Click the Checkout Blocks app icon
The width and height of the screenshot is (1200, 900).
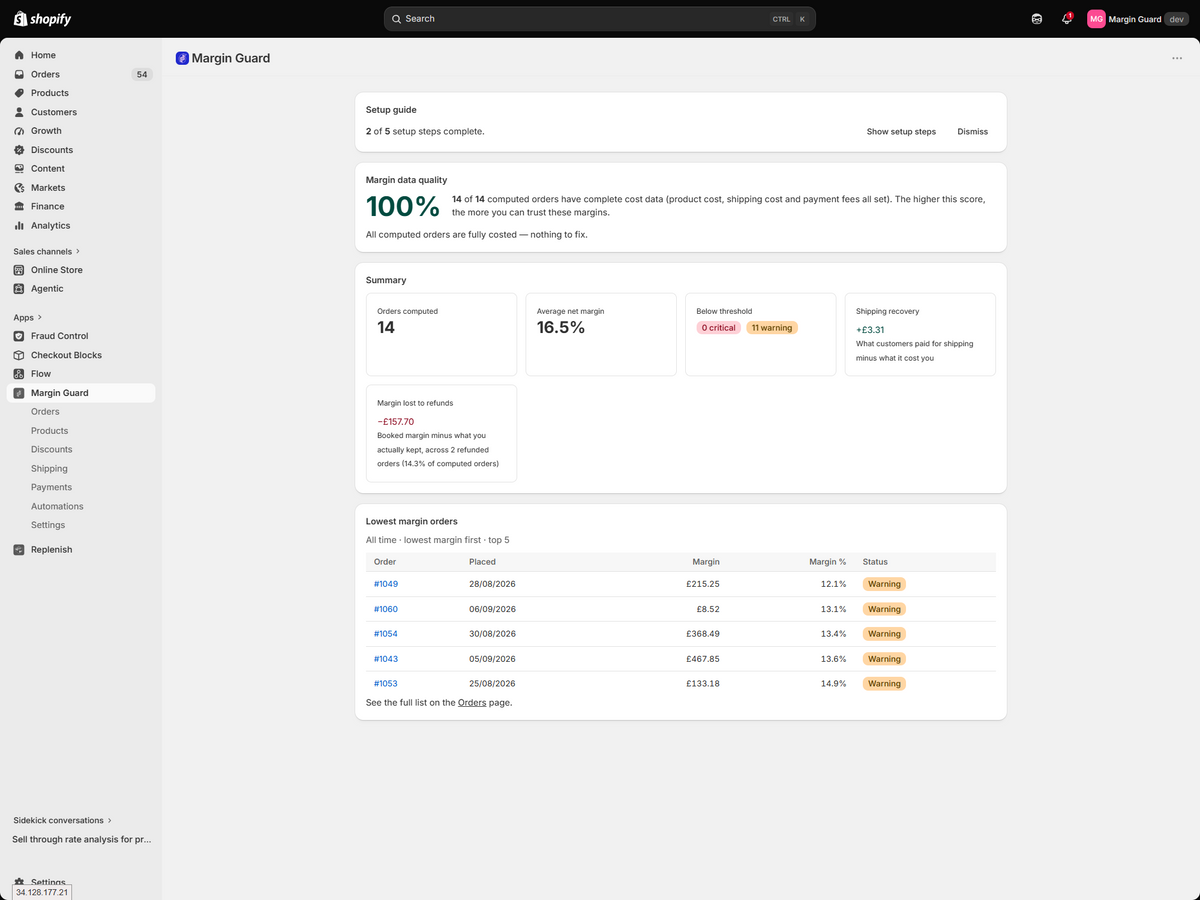[19, 355]
